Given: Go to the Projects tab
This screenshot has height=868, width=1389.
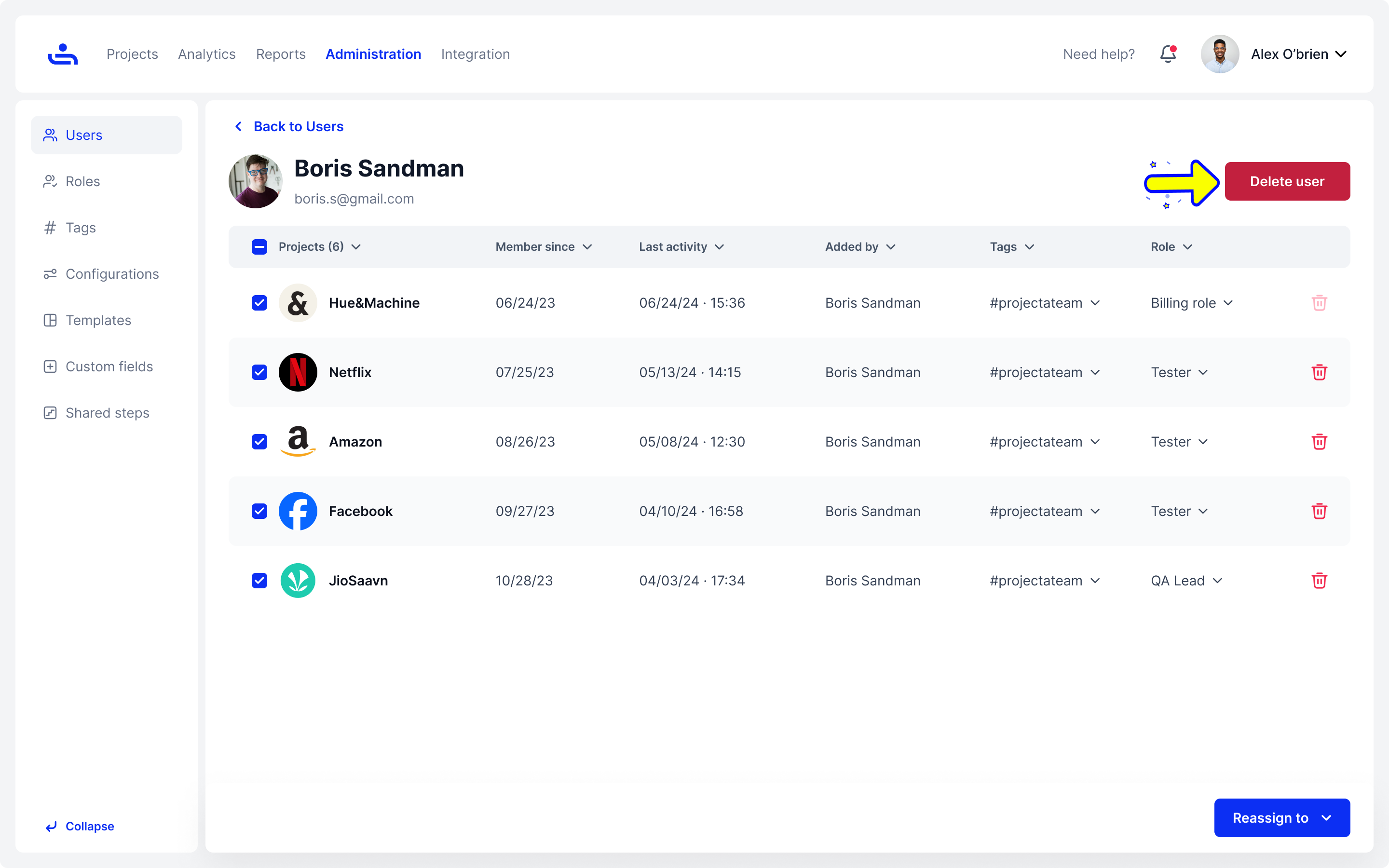Looking at the screenshot, I should [132, 54].
